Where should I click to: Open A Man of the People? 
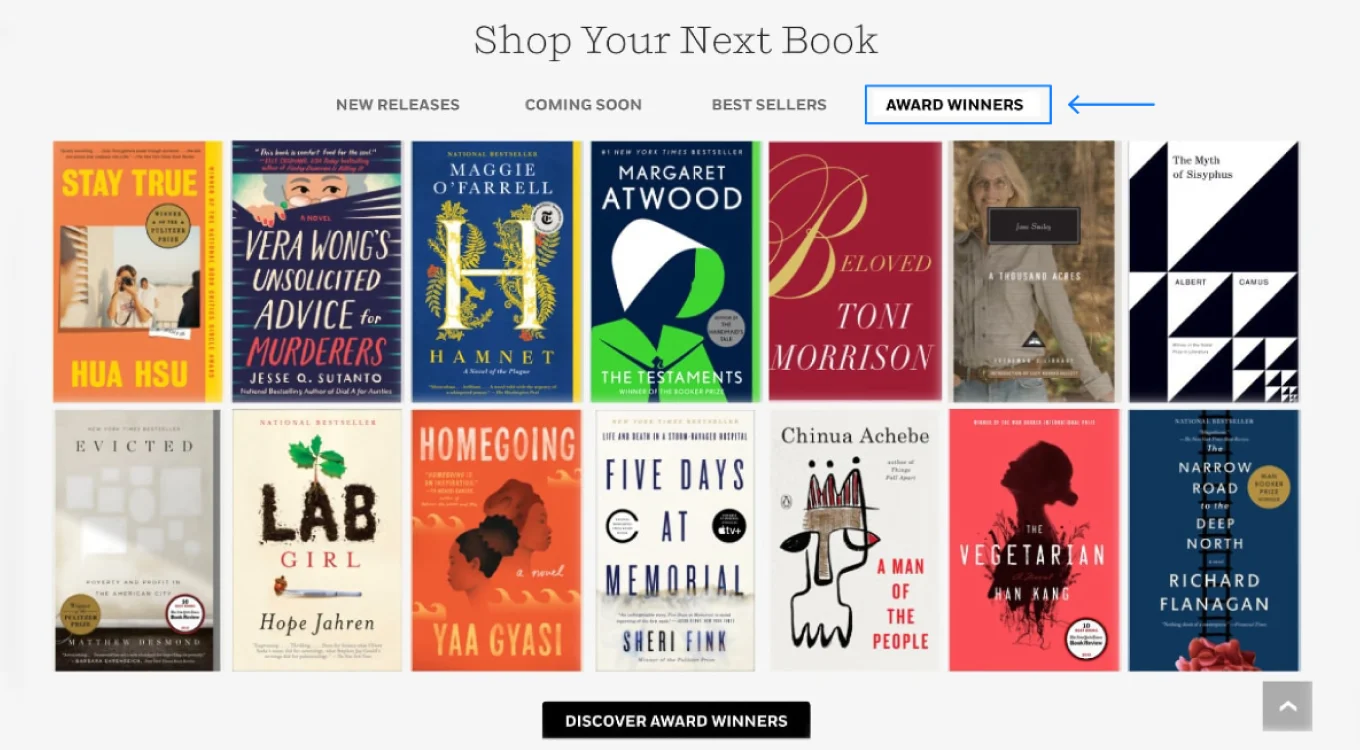855,540
